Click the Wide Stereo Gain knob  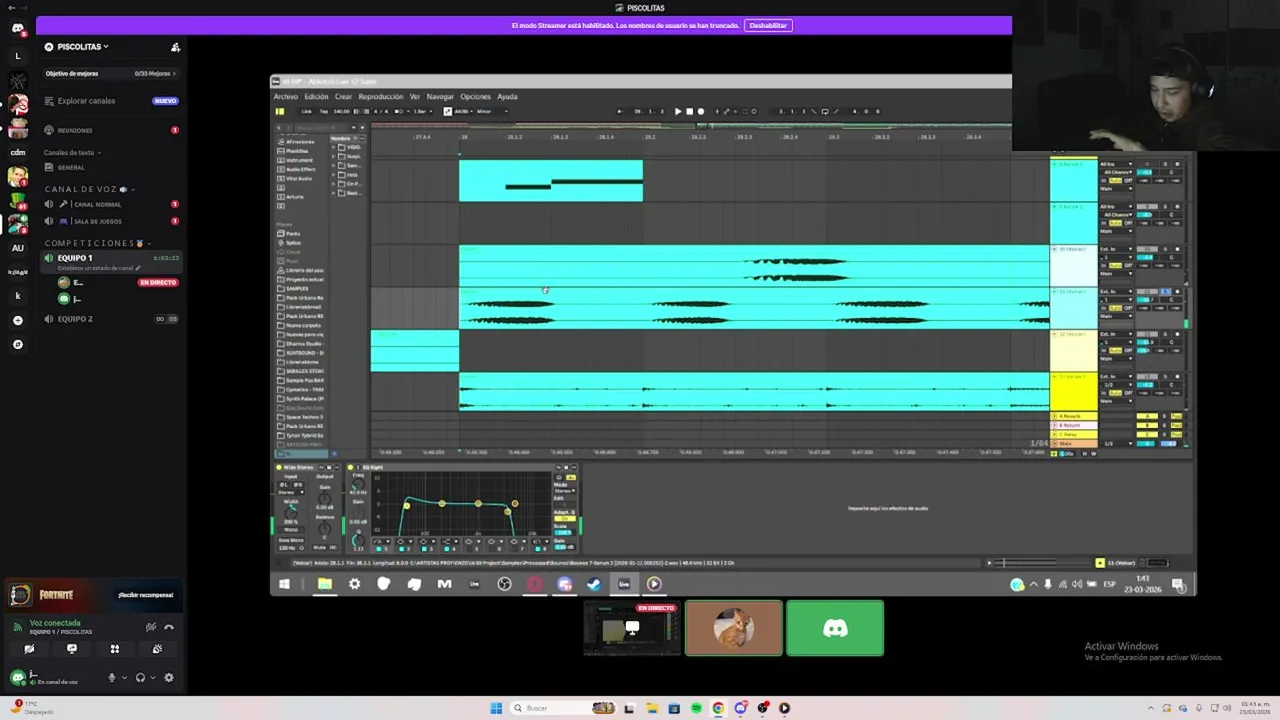(325, 497)
